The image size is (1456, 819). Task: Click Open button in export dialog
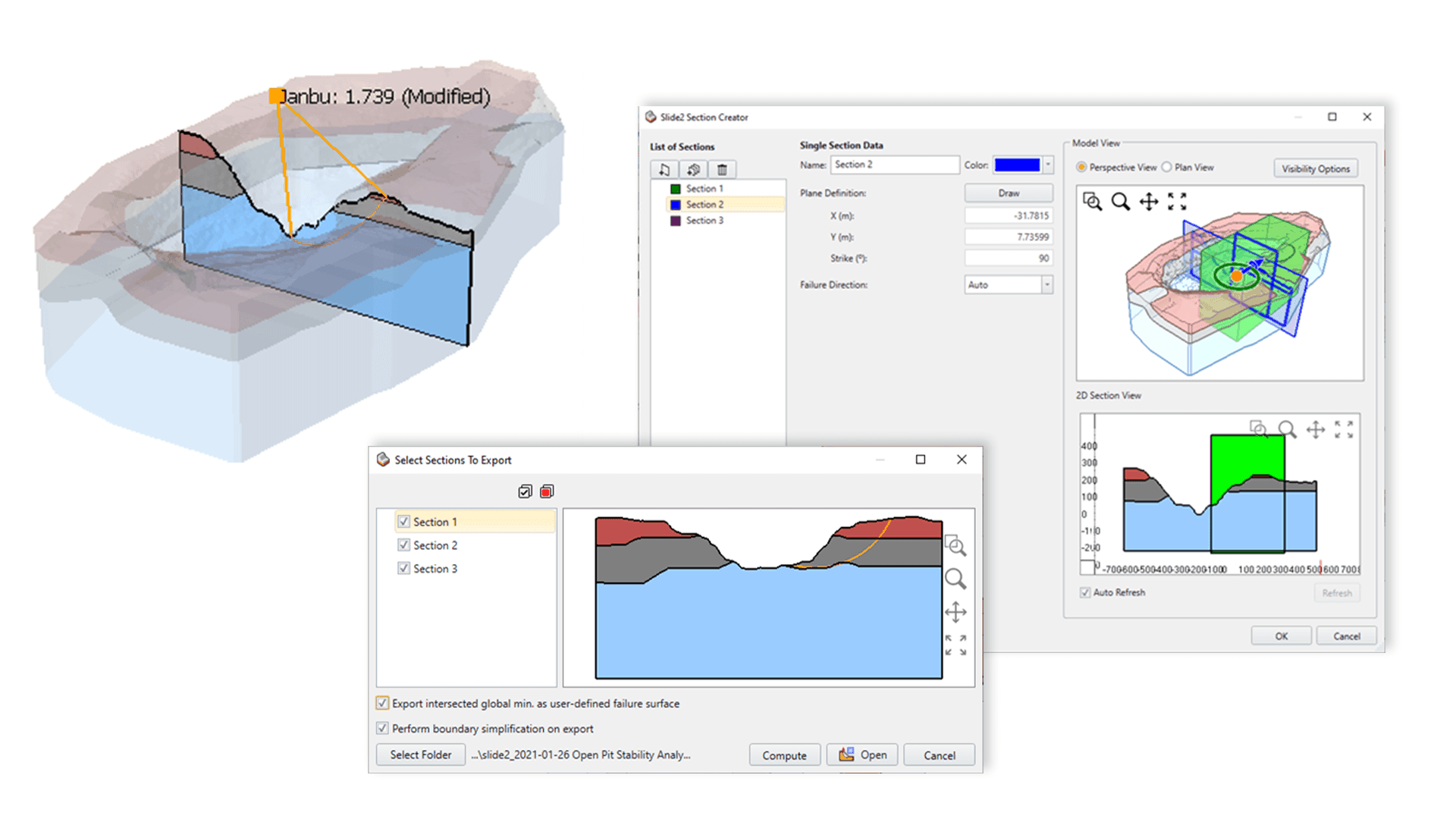pyautogui.click(x=862, y=756)
